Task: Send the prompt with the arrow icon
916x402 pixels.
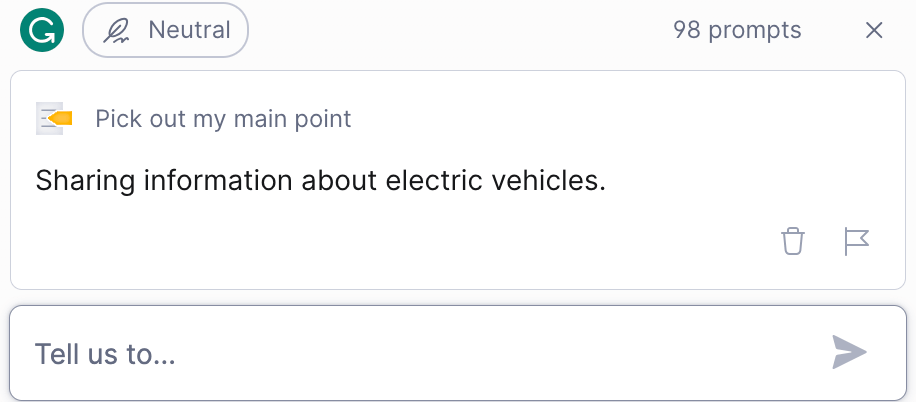Action: click(x=849, y=352)
